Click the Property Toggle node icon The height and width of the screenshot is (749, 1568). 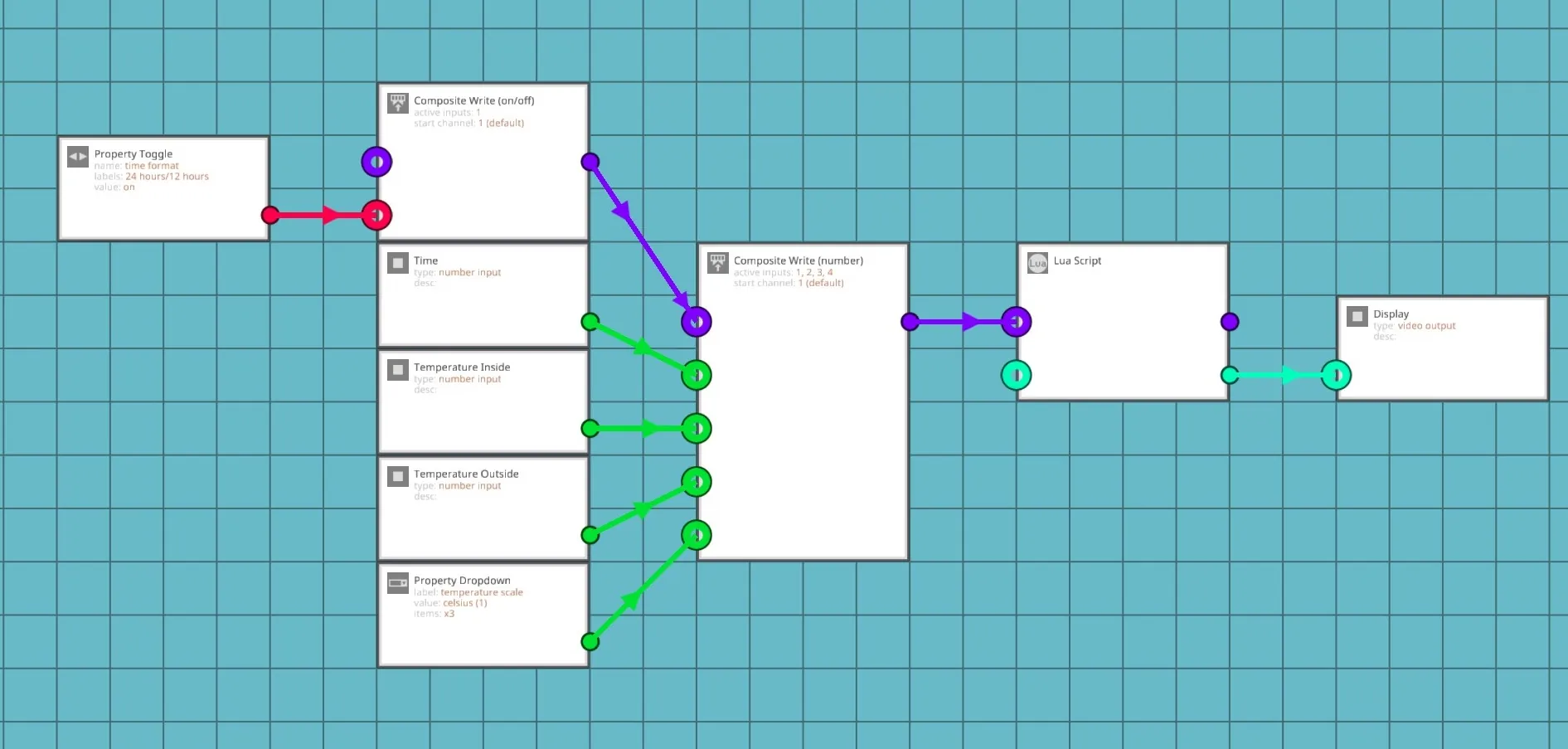[x=78, y=157]
